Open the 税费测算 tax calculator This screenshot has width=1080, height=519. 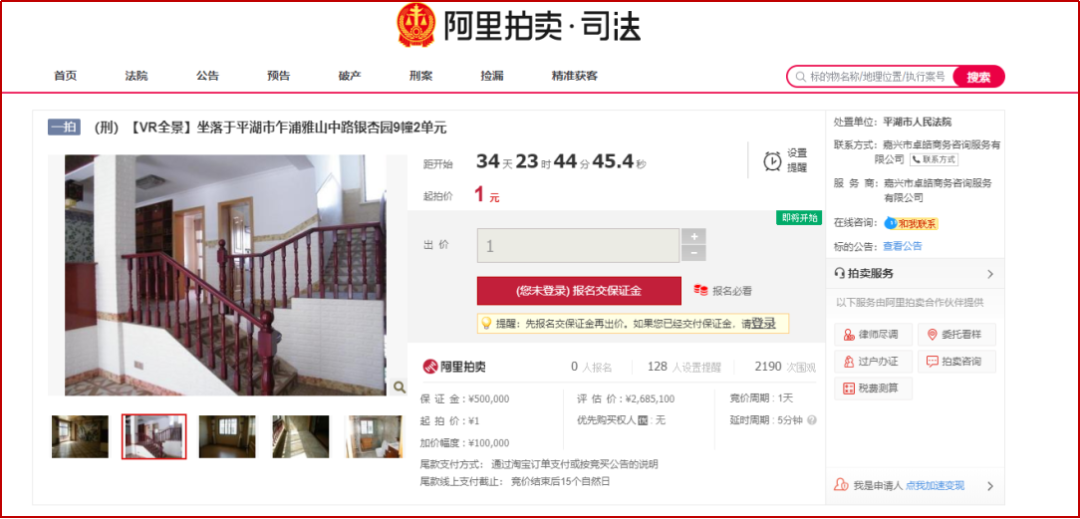[873, 388]
